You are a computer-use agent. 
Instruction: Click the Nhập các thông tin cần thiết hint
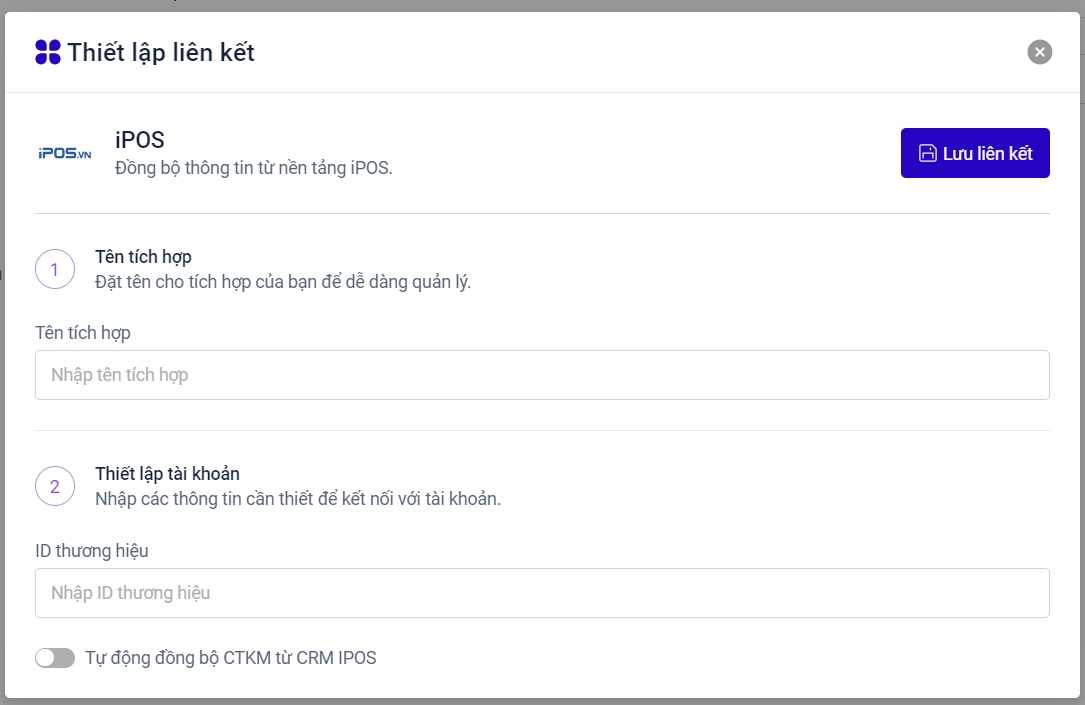tap(298, 498)
